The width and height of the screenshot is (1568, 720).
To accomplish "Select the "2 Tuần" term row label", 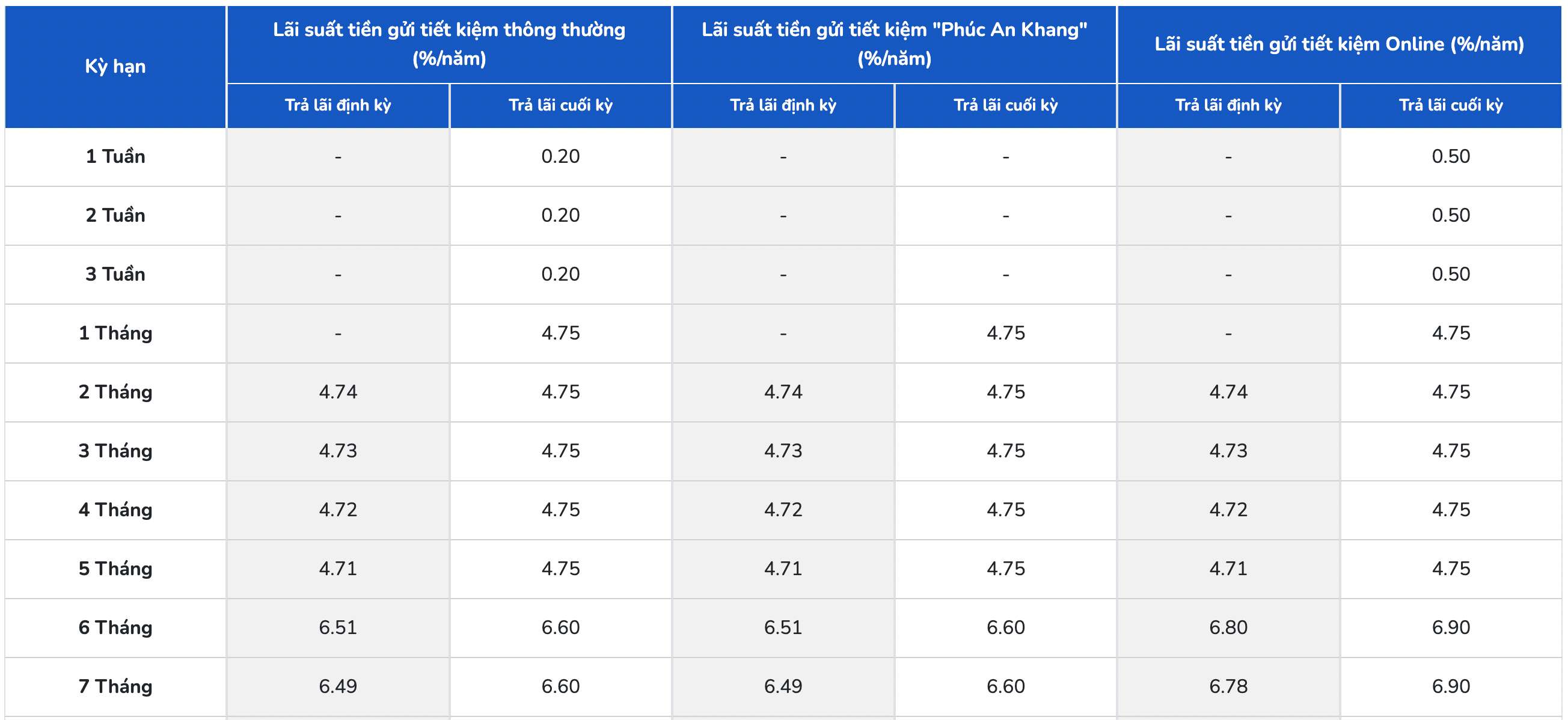I will (115, 215).
